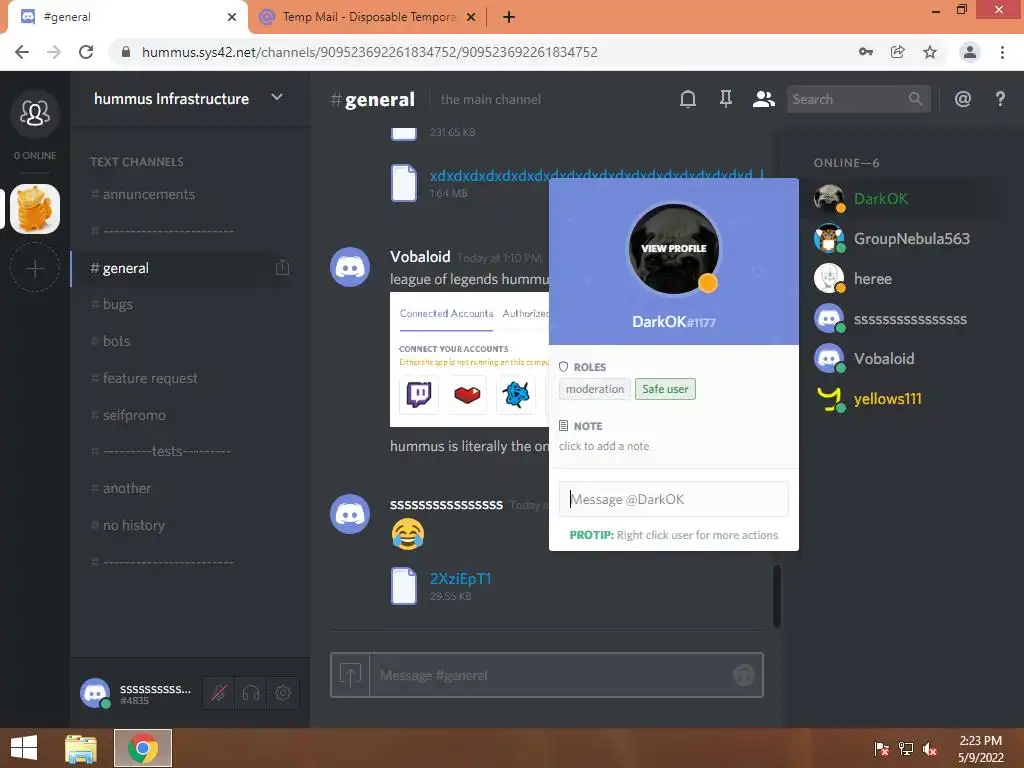Screen dimensions: 1024x768
Task: Show pinned messages pin icon
Action: point(726,99)
